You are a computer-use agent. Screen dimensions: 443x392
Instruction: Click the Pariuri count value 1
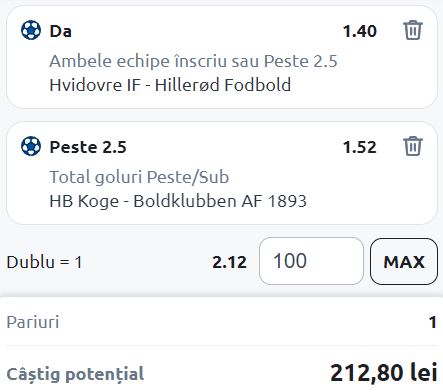coord(433,322)
